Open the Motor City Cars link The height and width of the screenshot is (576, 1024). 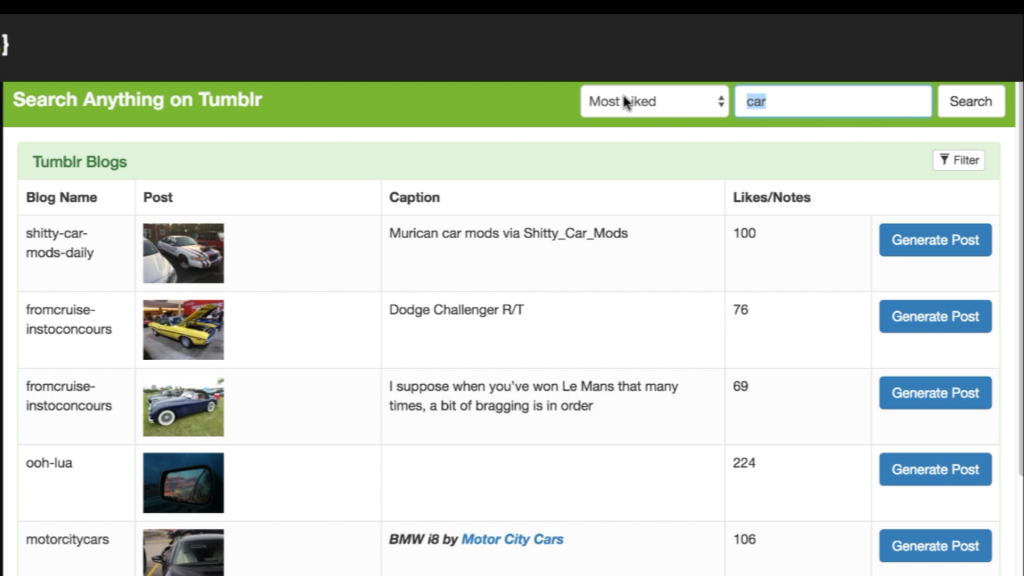pyautogui.click(x=512, y=539)
